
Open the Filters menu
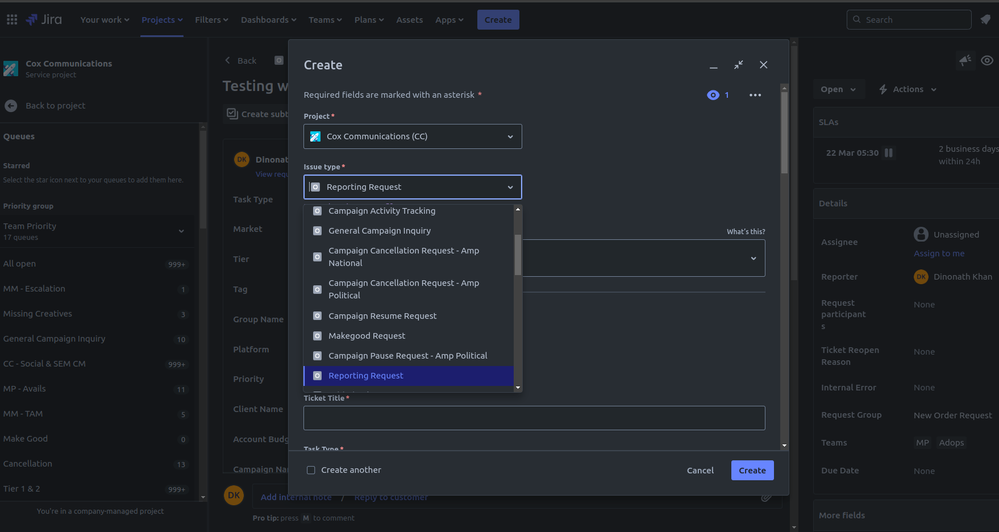click(212, 20)
